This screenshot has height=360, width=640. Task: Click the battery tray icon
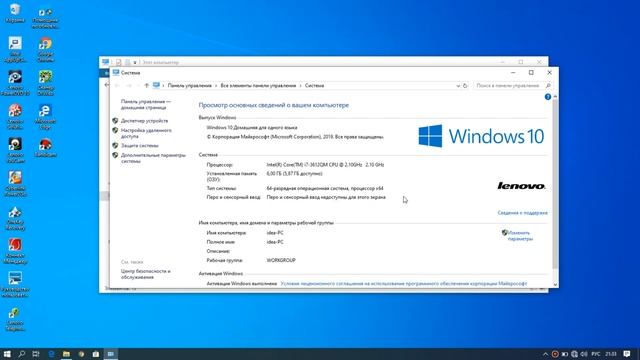[x=564, y=354]
